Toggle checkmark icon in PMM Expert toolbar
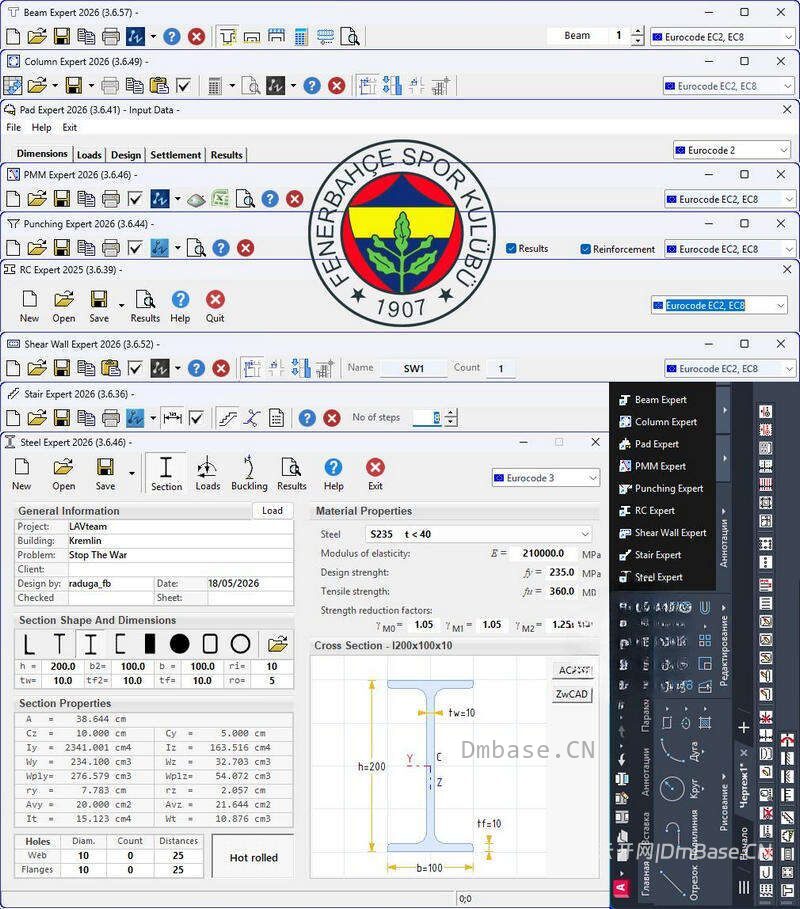 [134, 199]
